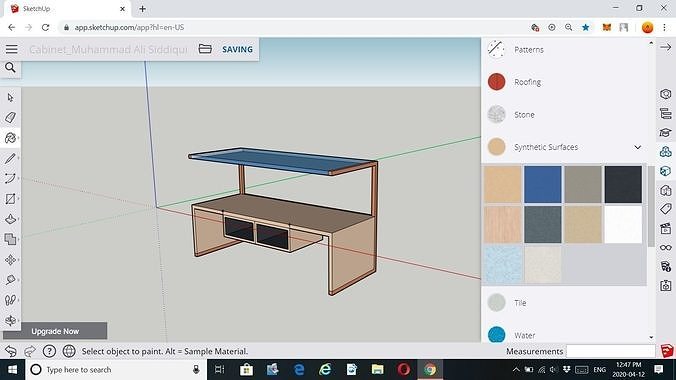Viewport: 676px width, 380px height.
Task: Choose the Move tool
Action: coord(10,260)
